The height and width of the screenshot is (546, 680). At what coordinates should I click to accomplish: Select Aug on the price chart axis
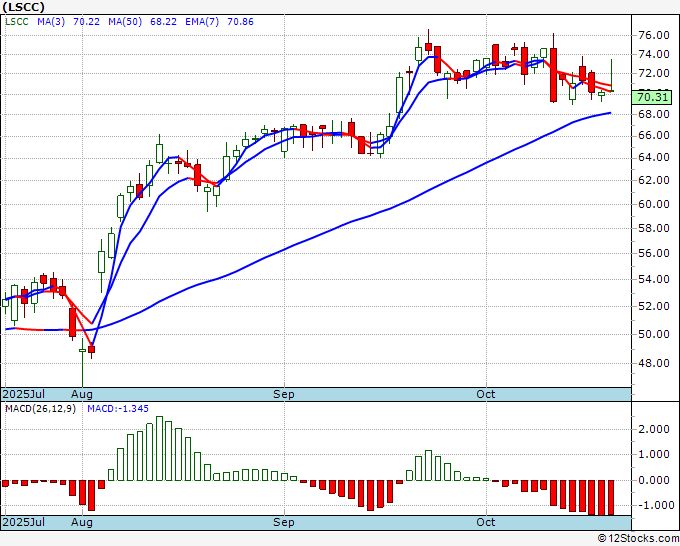click(x=82, y=394)
